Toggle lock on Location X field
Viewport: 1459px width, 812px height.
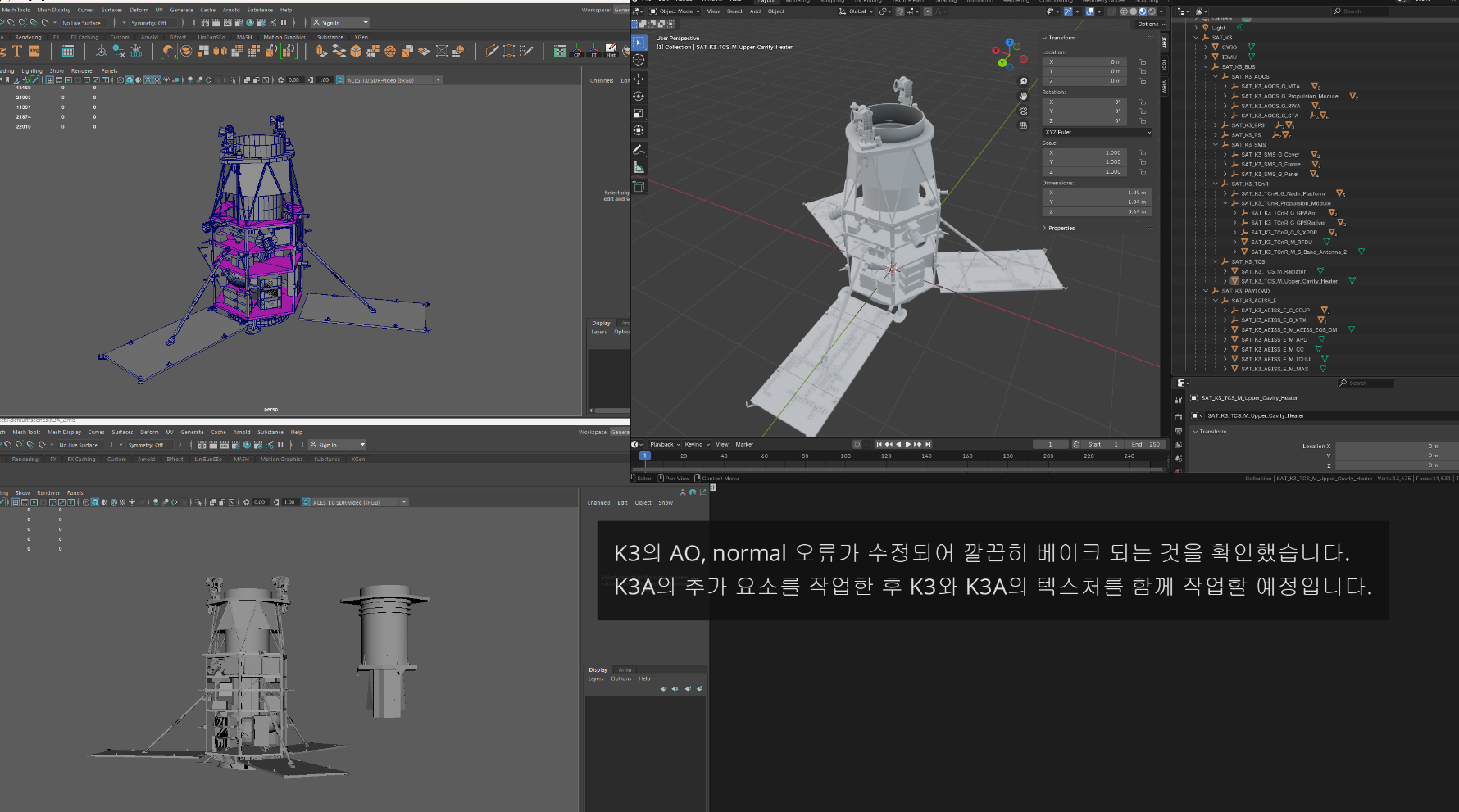(x=1142, y=62)
